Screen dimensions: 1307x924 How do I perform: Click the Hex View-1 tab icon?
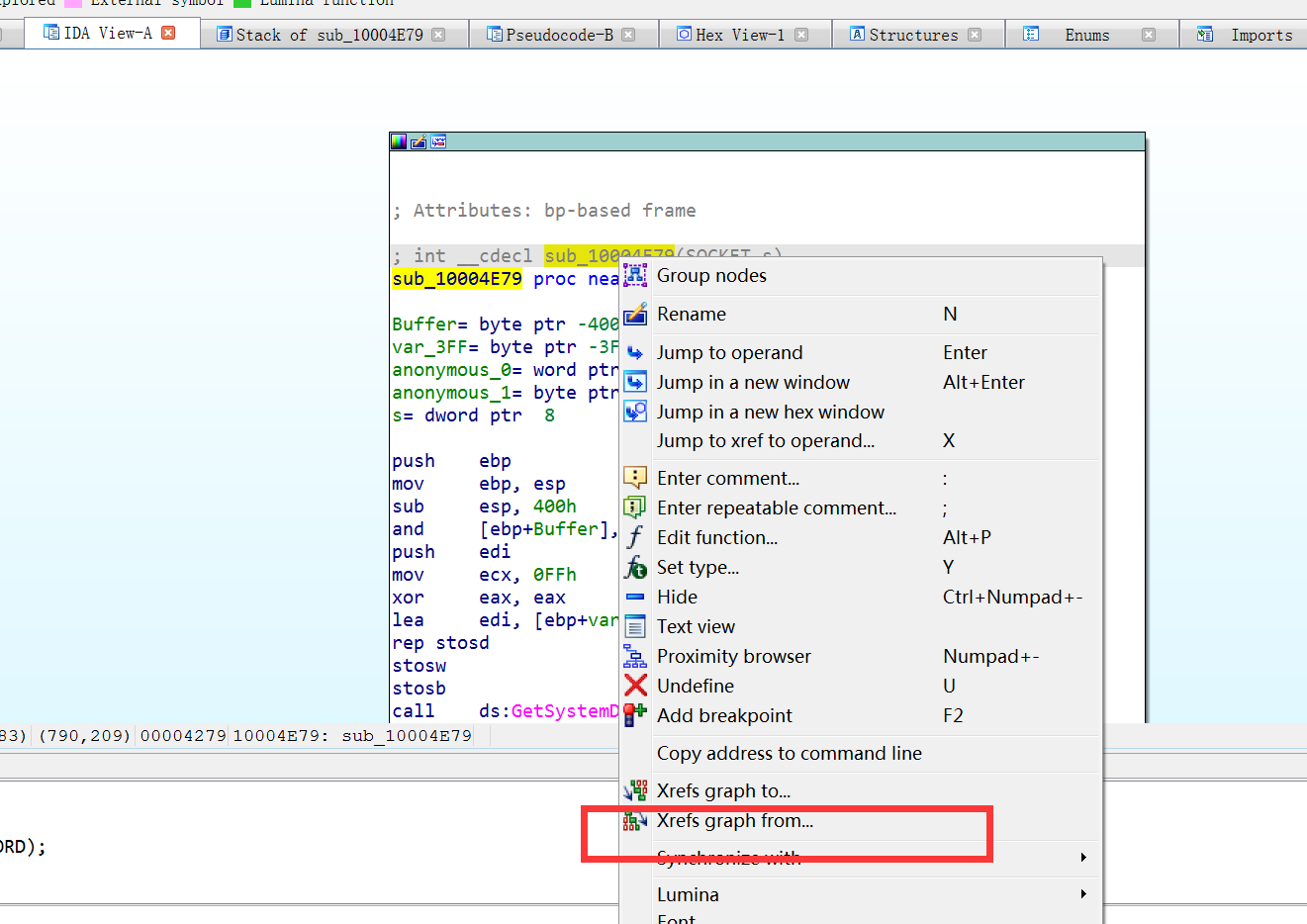684,35
